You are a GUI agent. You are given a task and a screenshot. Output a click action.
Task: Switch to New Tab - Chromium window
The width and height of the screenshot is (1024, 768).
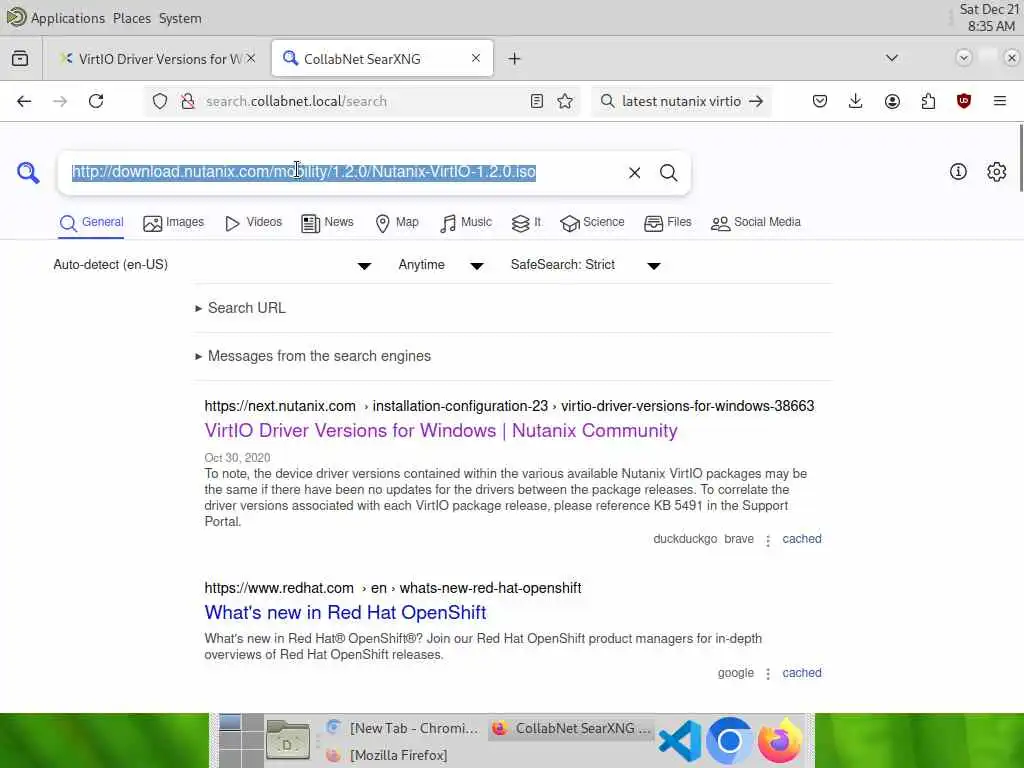[402, 728]
